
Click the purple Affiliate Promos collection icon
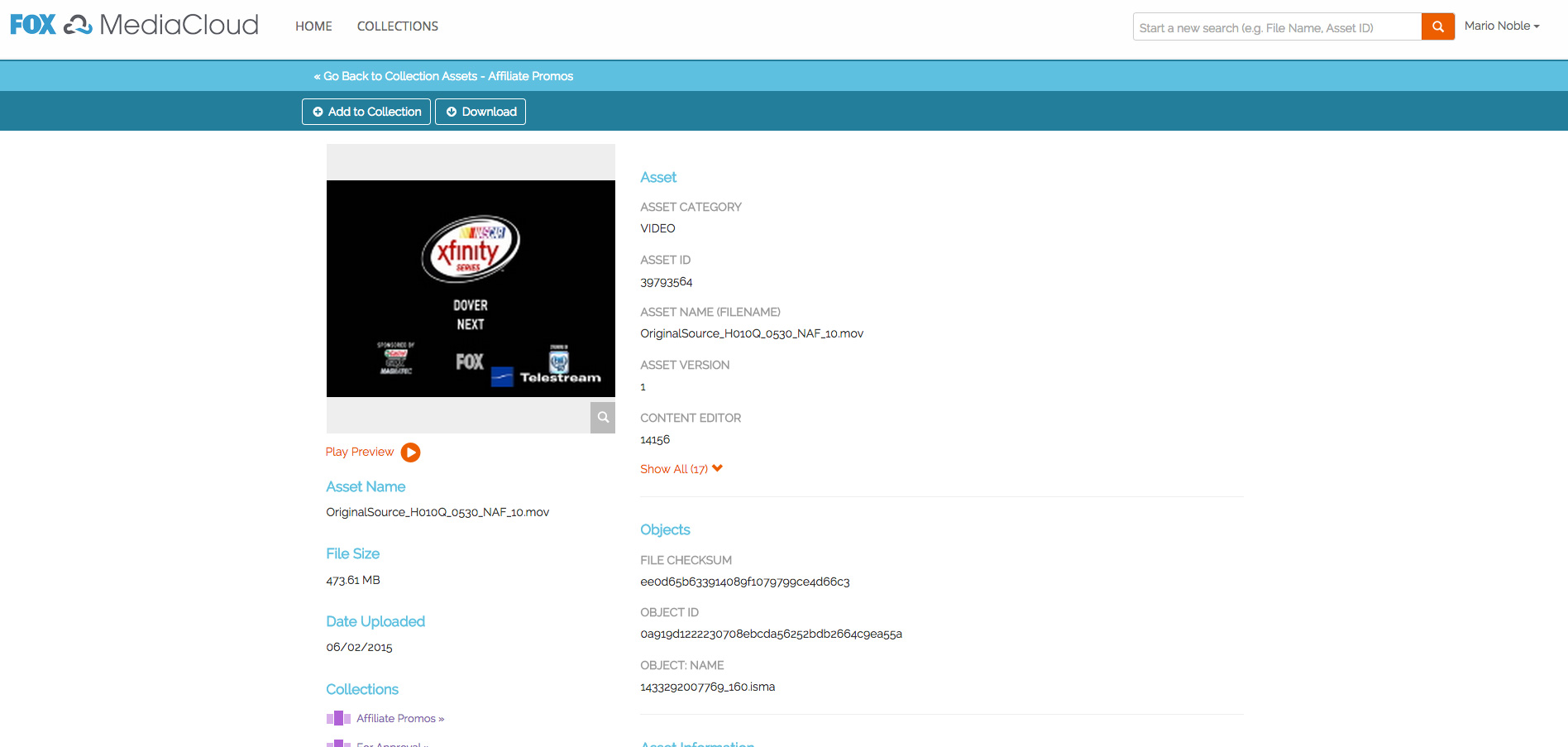coord(338,718)
